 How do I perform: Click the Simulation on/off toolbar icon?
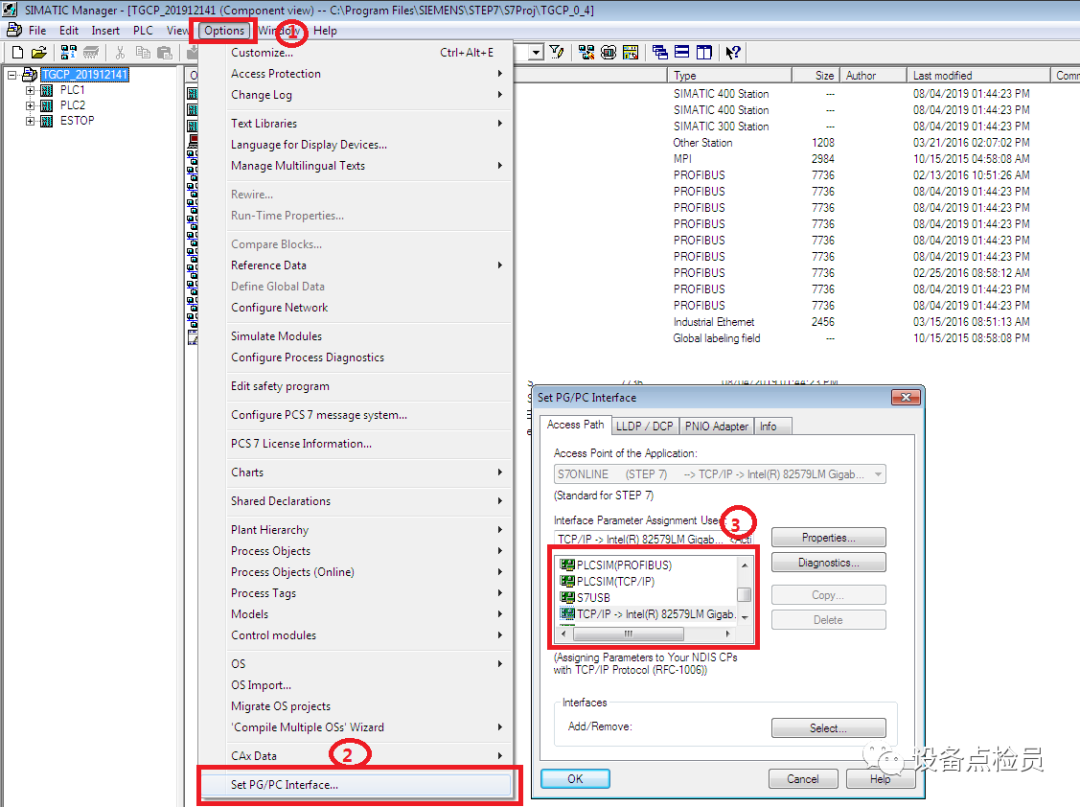608,52
